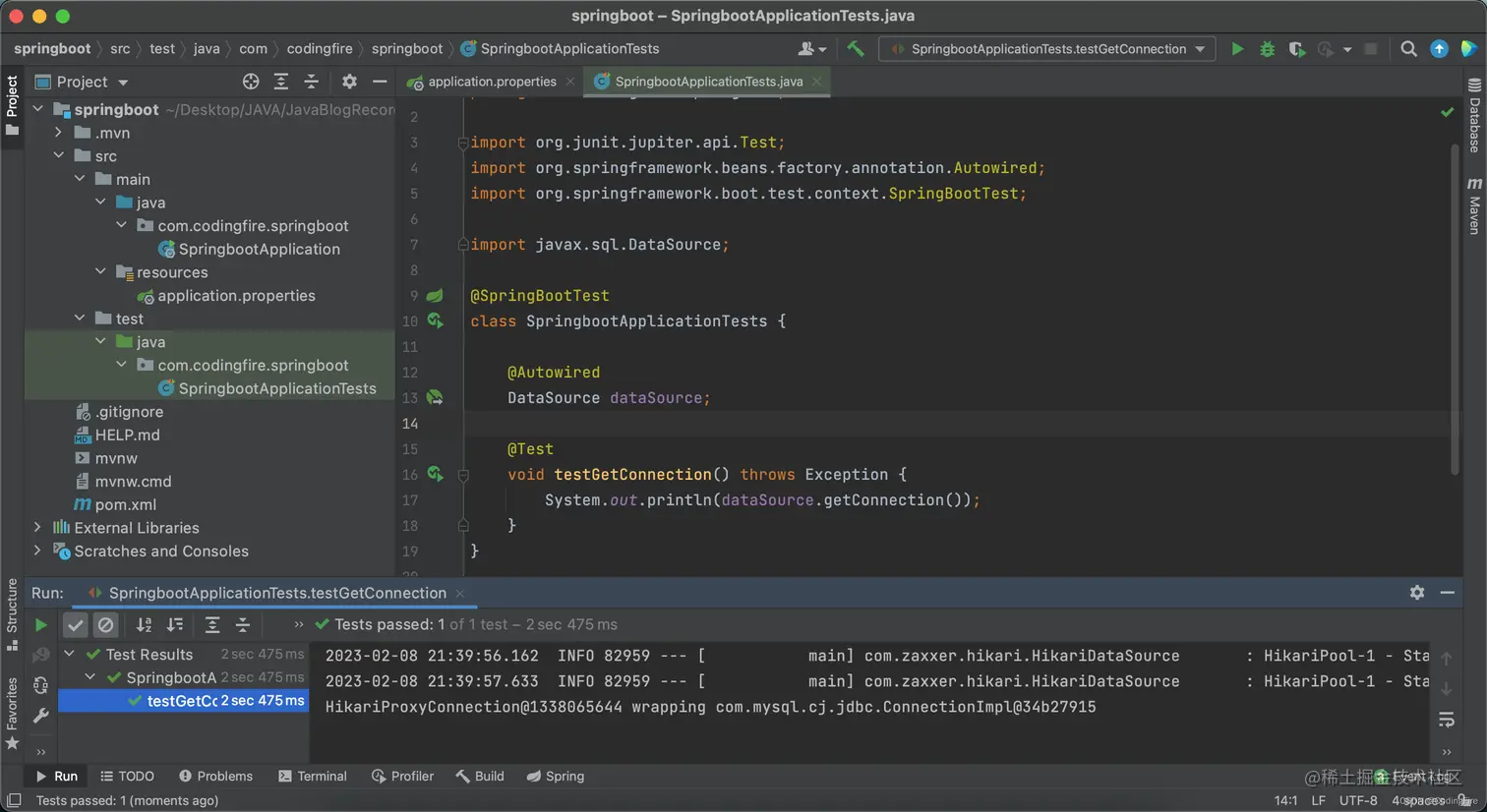Open pom.xml in project tree
Viewport: 1487px width, 812px height.
[125, 504]
